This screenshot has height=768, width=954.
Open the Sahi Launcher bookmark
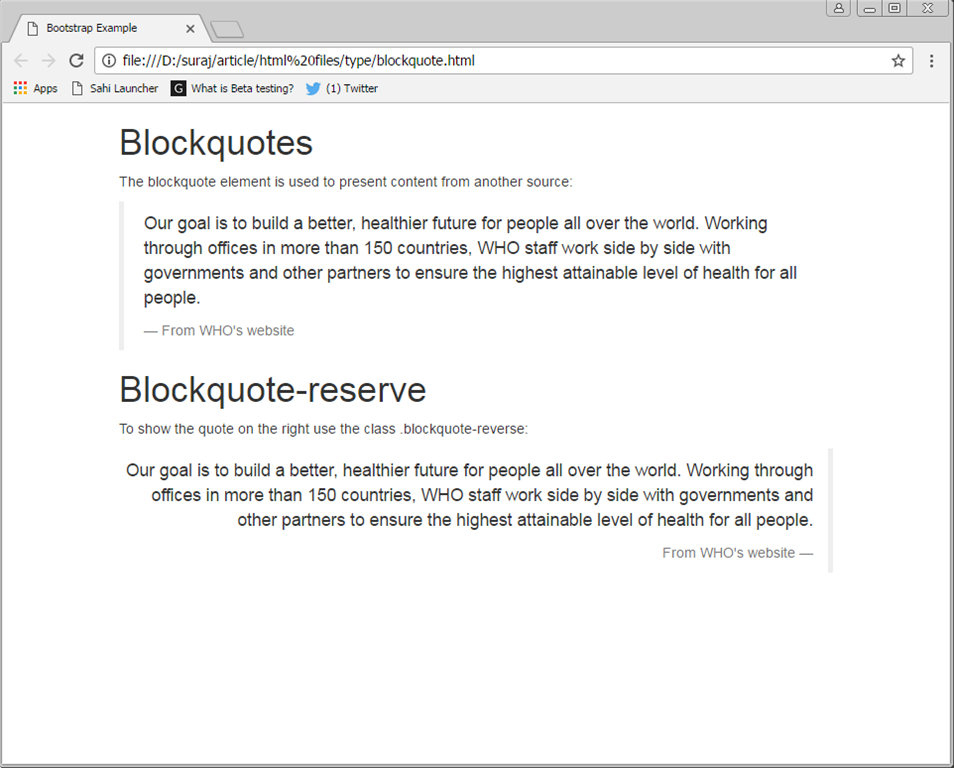pyautogui.click(x=115, y=89)
